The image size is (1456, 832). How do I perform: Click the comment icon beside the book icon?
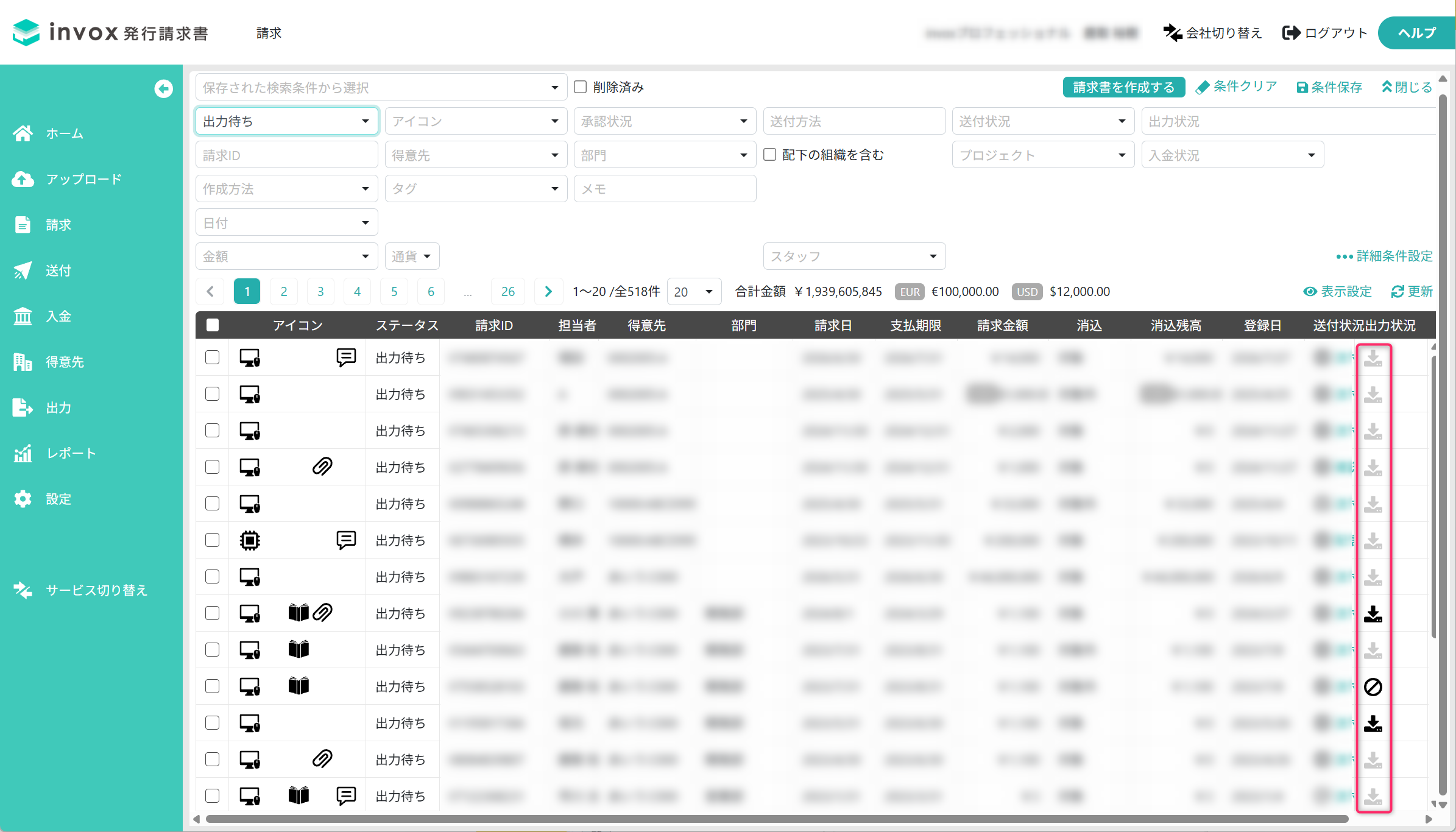pyautogui.click(x=346, y=795)
